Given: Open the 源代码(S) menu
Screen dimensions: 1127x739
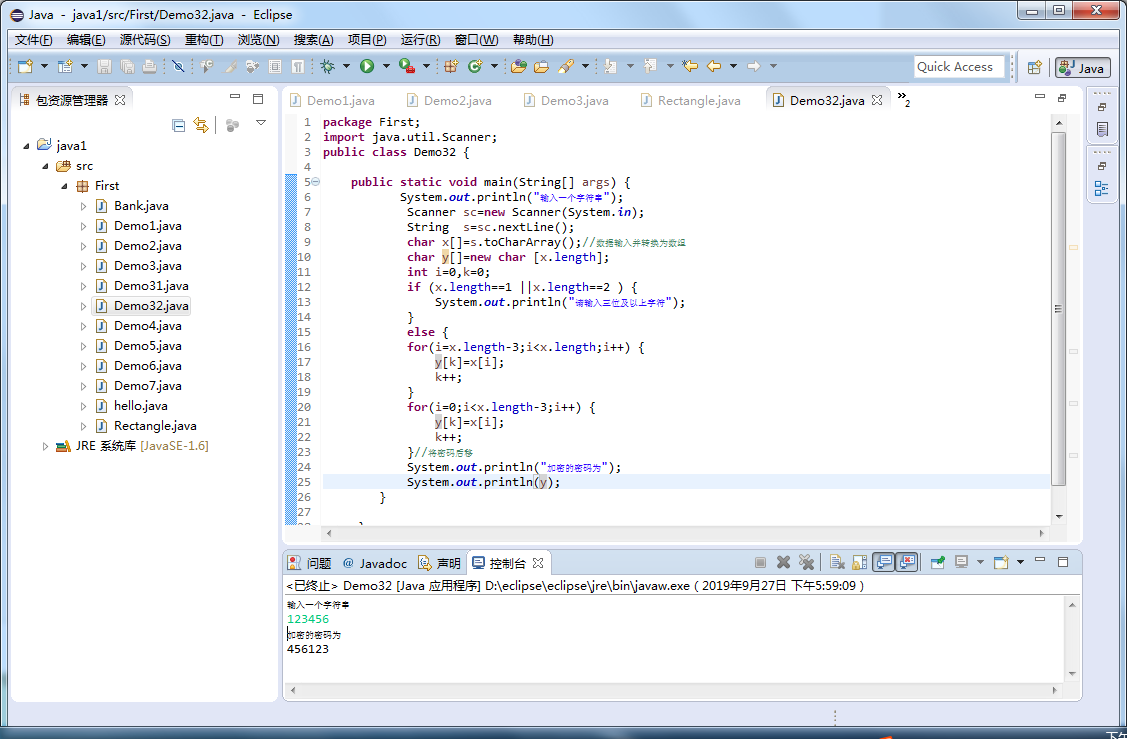Looking at the screenshot, I should (145, 40).
